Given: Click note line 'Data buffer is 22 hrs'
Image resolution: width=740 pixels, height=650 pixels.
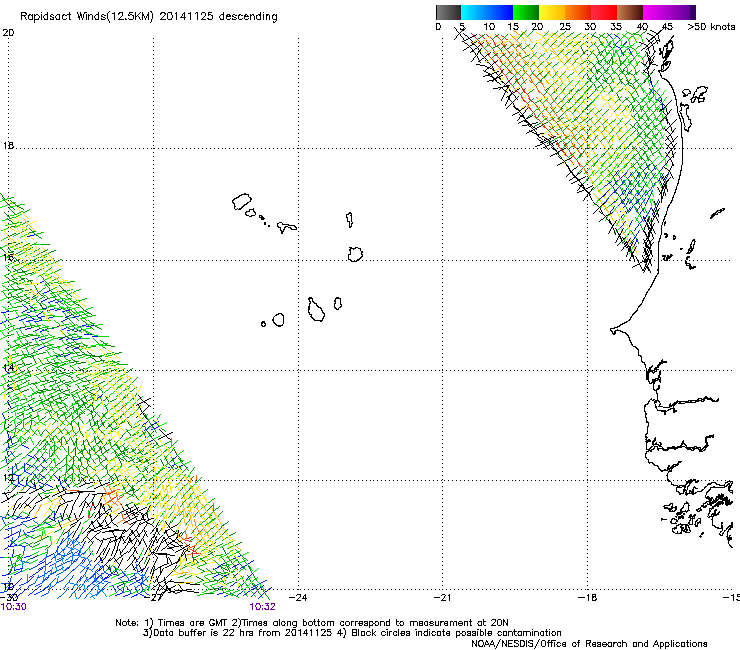Looking at the screenshot, I should [204, 633].
